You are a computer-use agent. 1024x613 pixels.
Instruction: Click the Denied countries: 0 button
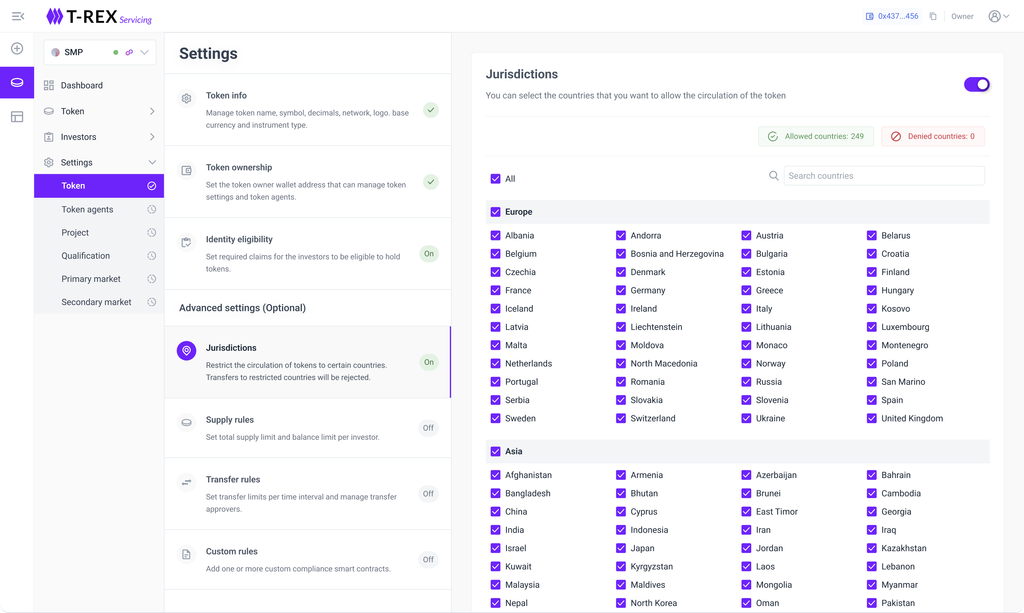[x=932, y=136]
